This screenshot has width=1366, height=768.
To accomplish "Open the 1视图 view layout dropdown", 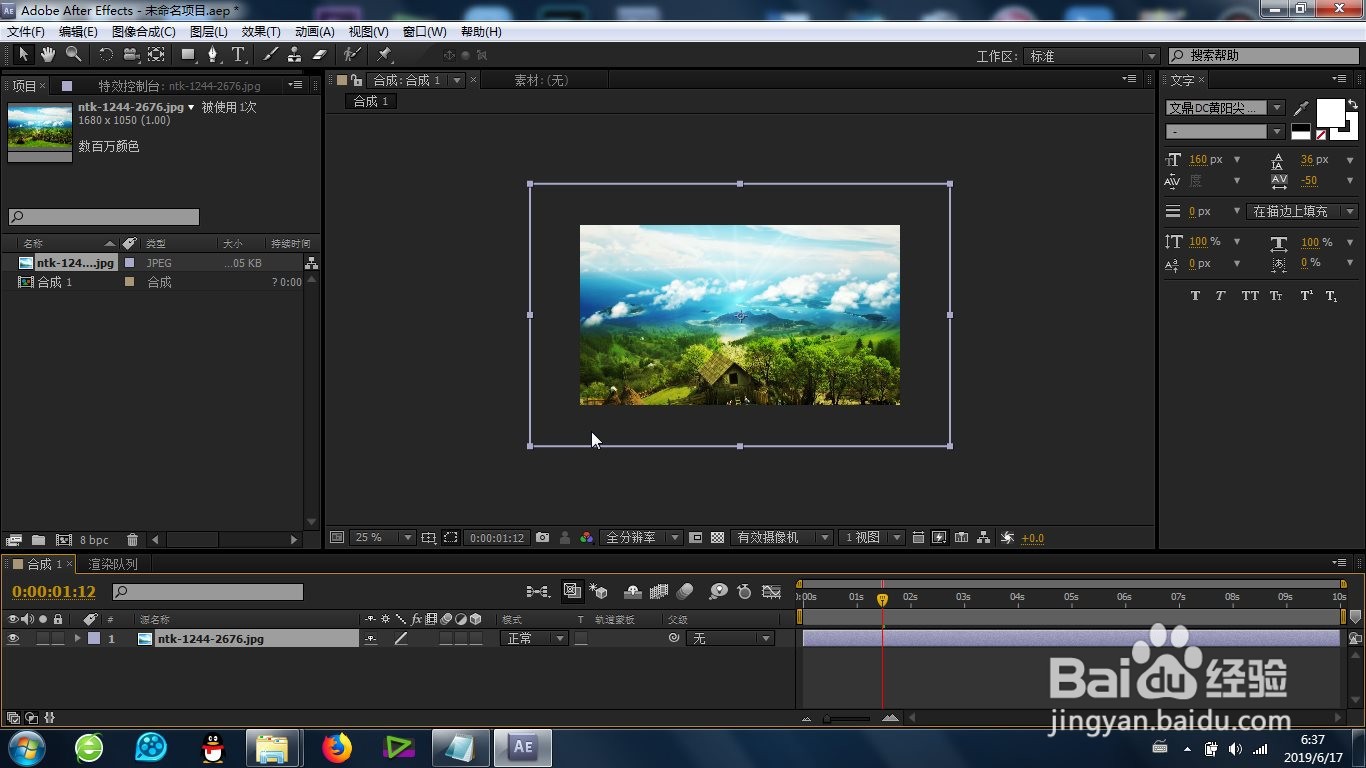I will 872,537.
